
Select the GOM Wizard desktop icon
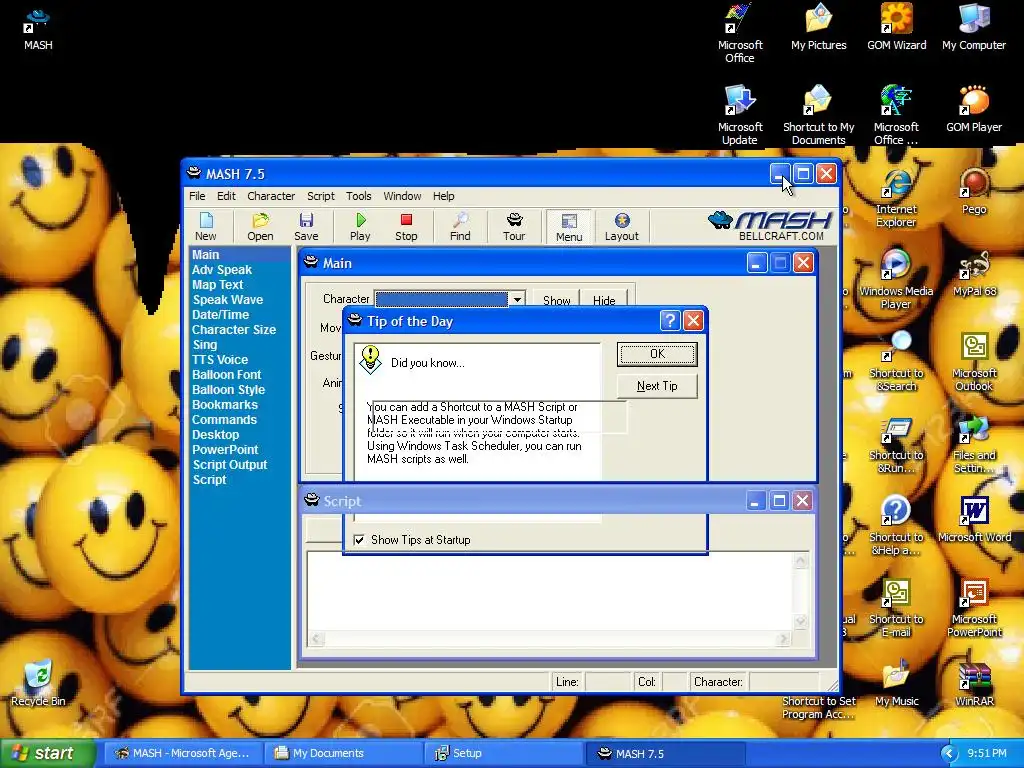[x=897, y=27]
